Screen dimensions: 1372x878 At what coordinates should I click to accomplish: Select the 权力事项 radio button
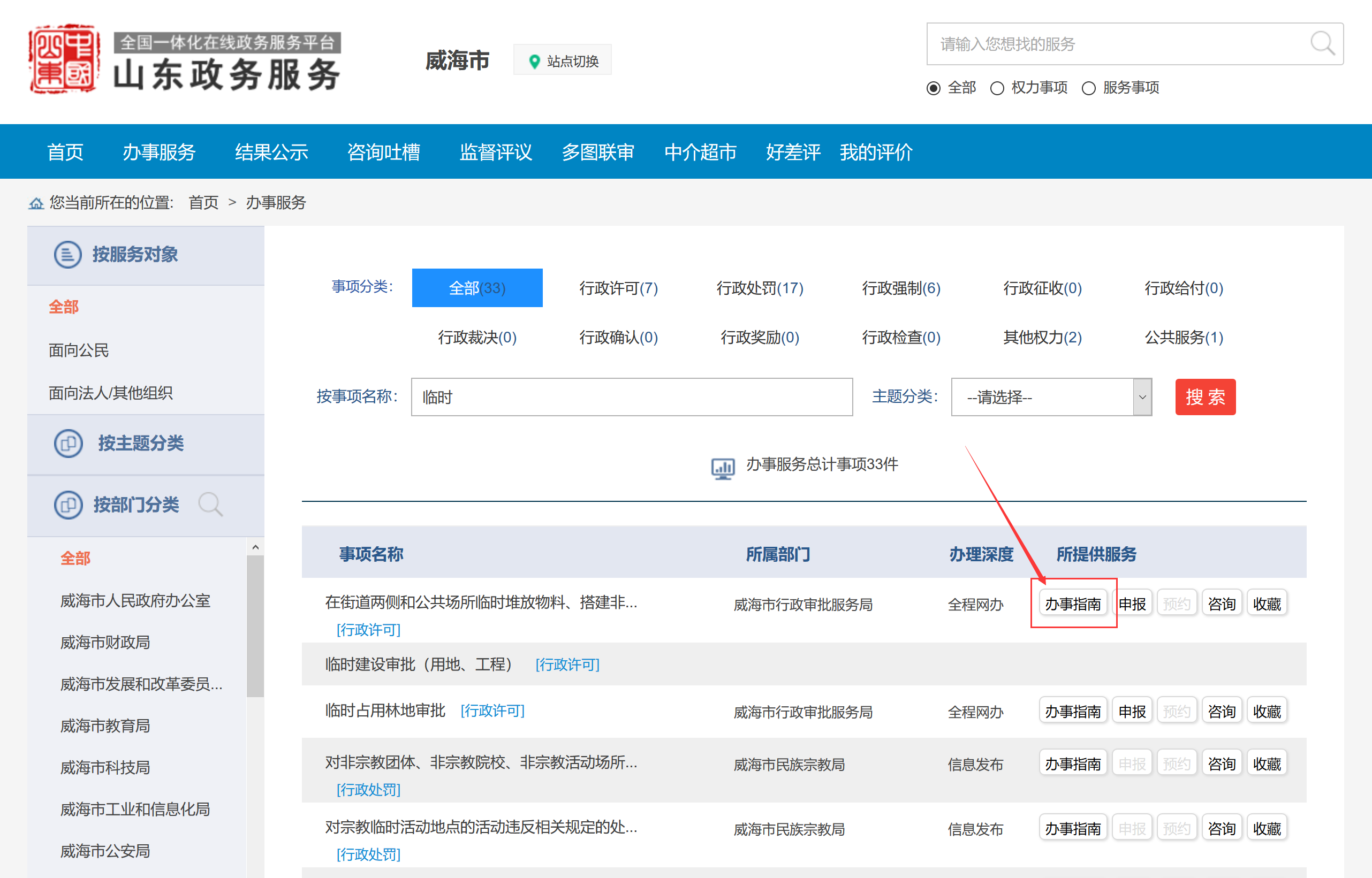pos(997,88)
